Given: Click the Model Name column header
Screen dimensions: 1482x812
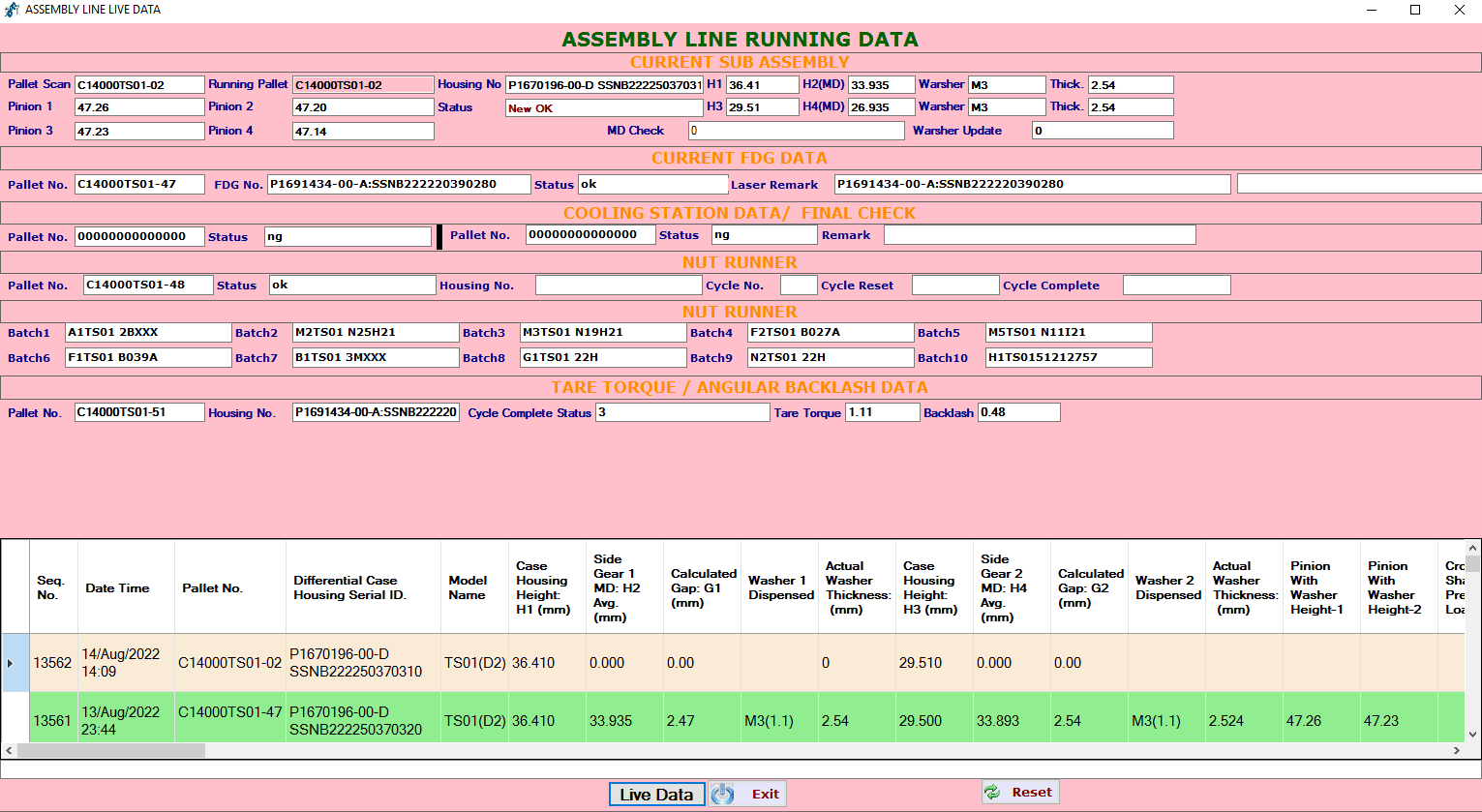Looking at the screenshot, I should [x=474, y=587].
